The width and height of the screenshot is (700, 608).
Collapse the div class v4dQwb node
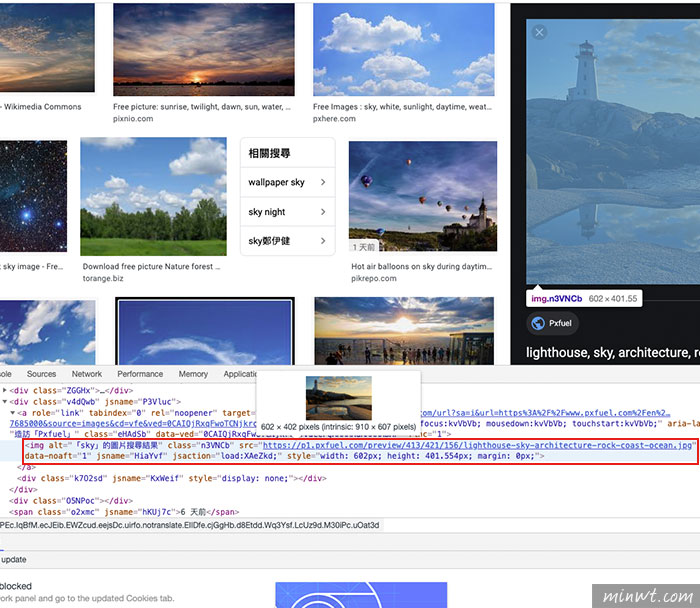coord(4,401)
